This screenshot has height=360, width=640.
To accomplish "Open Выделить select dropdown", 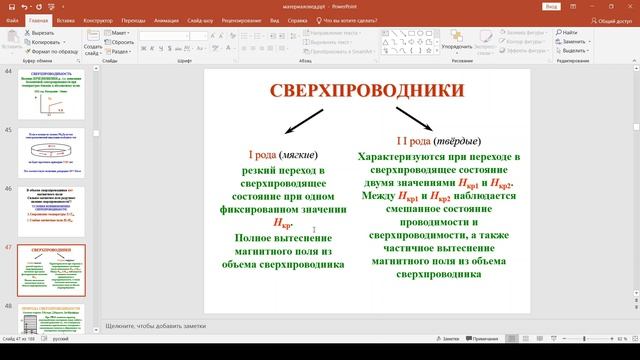I will click(572, 51).
